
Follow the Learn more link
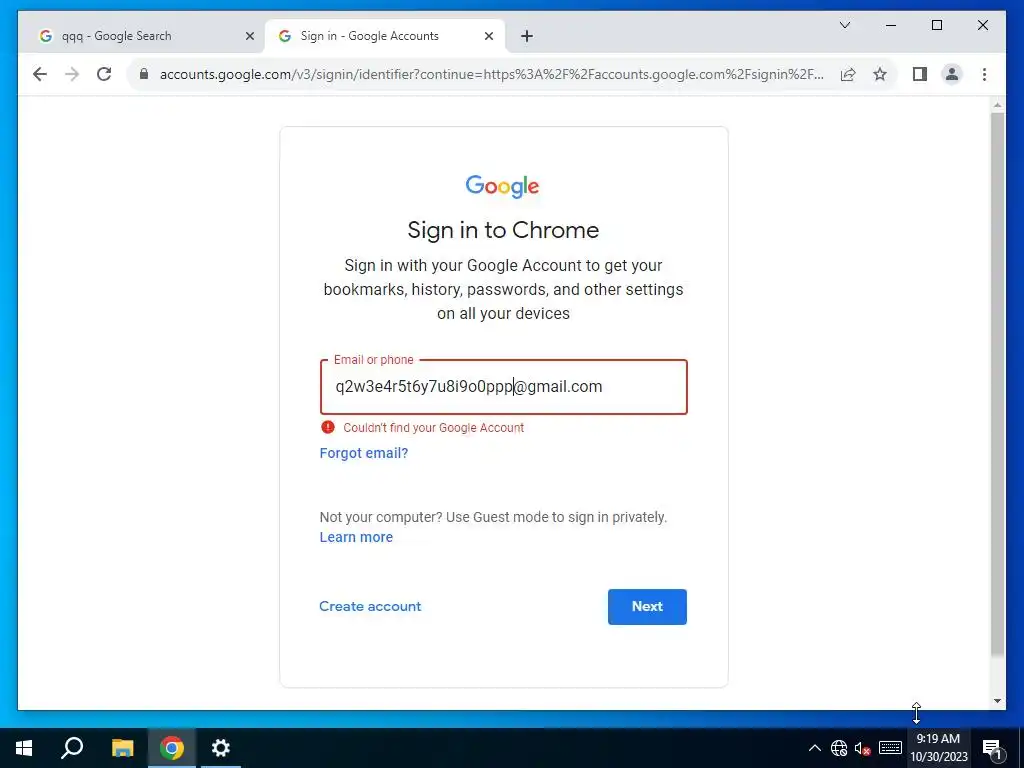click(356, 537)
